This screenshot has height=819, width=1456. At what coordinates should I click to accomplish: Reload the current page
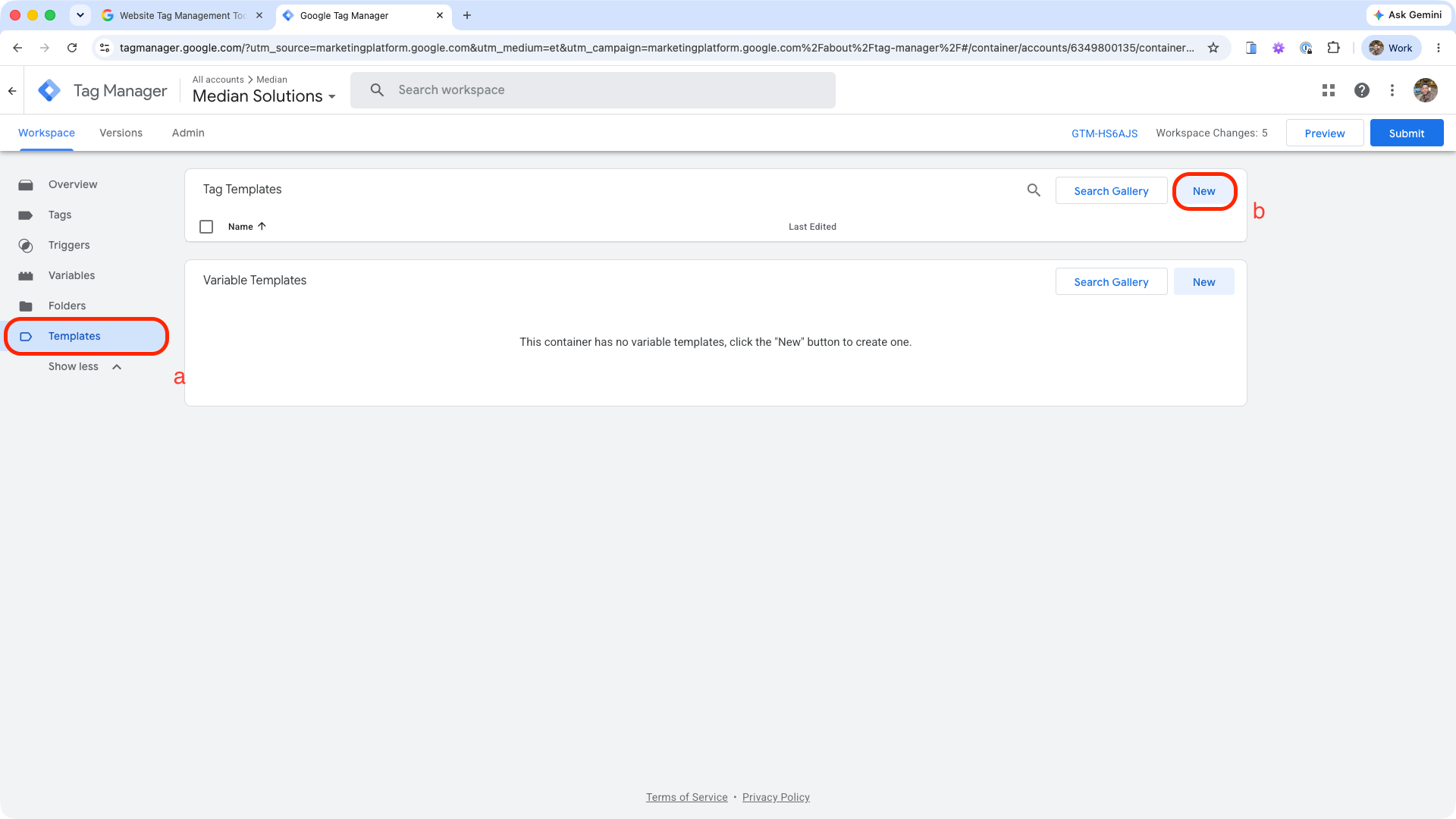pos(72,48)
